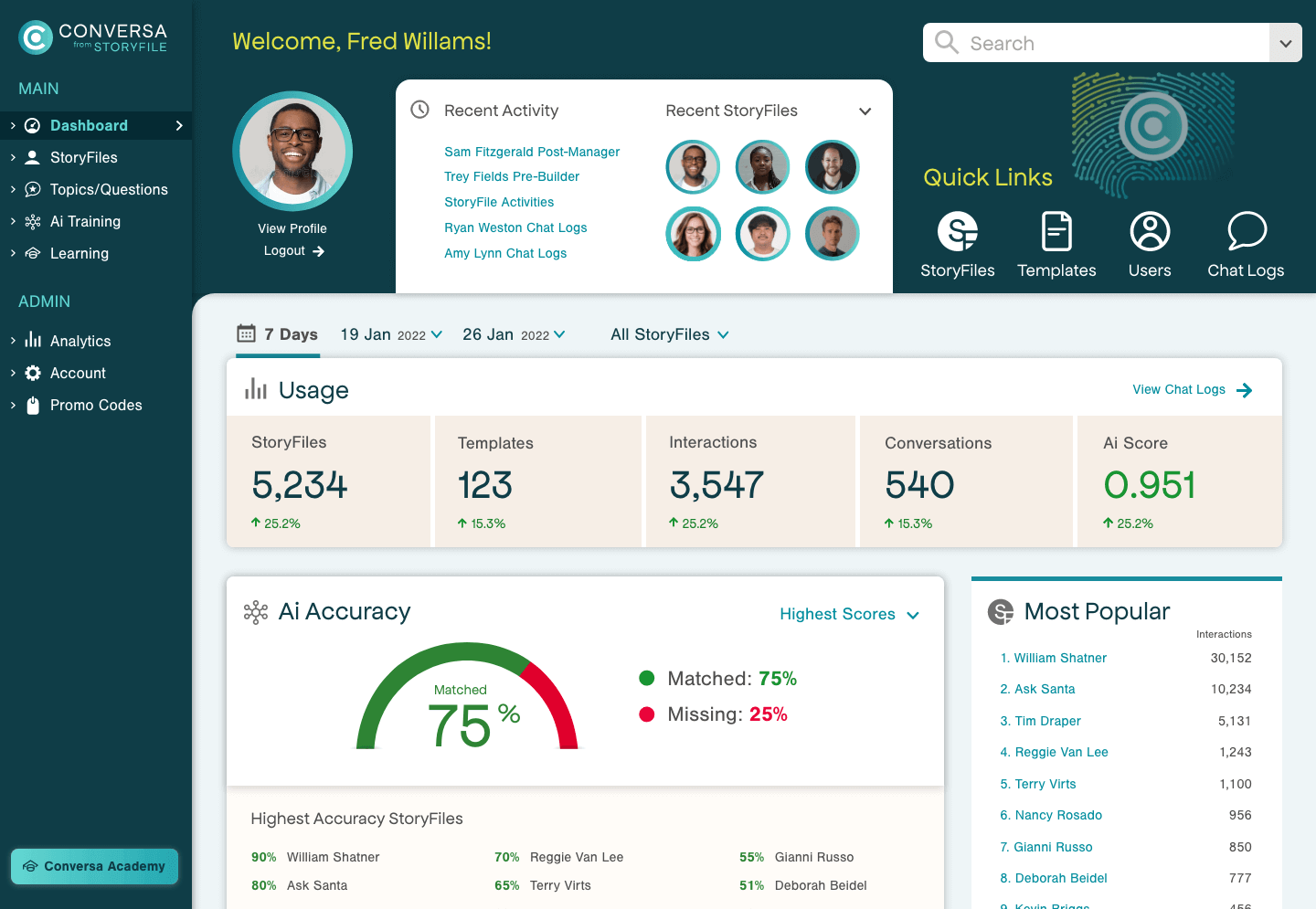Click the arrow beside View Chat Logs
This screenshot has width=1316, height=909.
[1244, 390]
